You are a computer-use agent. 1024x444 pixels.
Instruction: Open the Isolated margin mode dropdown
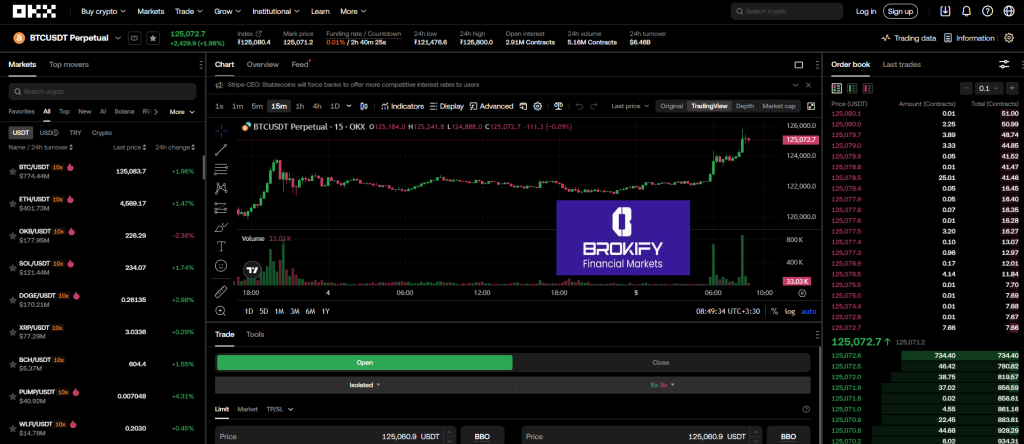(x=364, y=384)
